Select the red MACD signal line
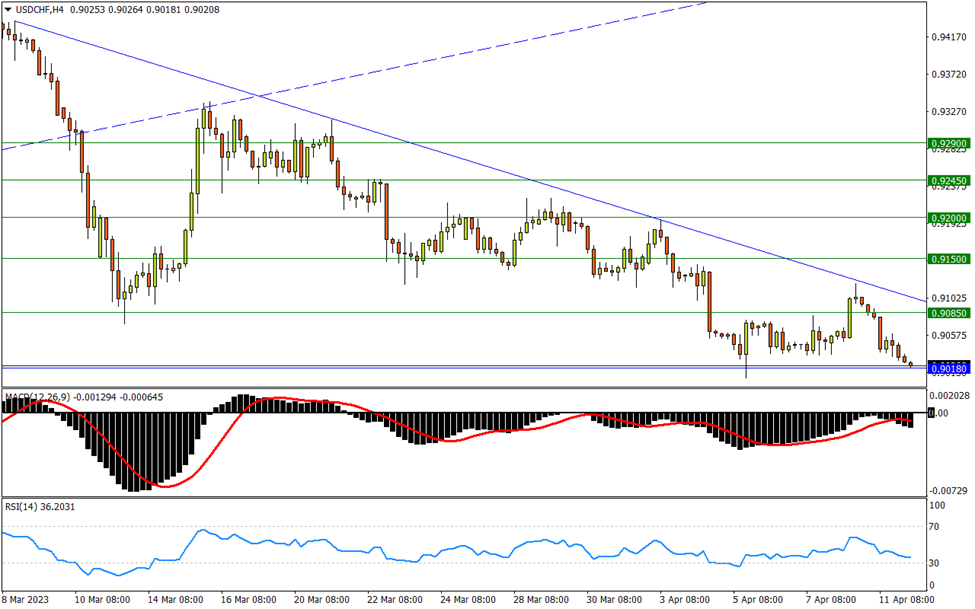The width and height of the screenshot is (975, 609). point(160,485)
